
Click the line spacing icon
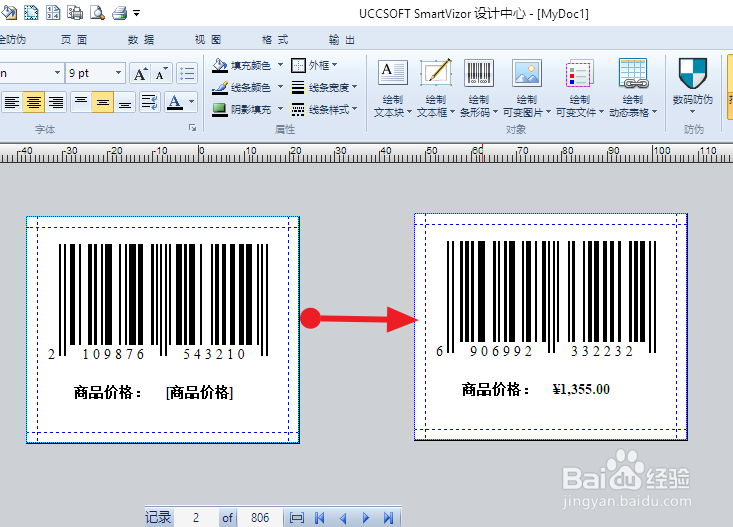point(150,102)
